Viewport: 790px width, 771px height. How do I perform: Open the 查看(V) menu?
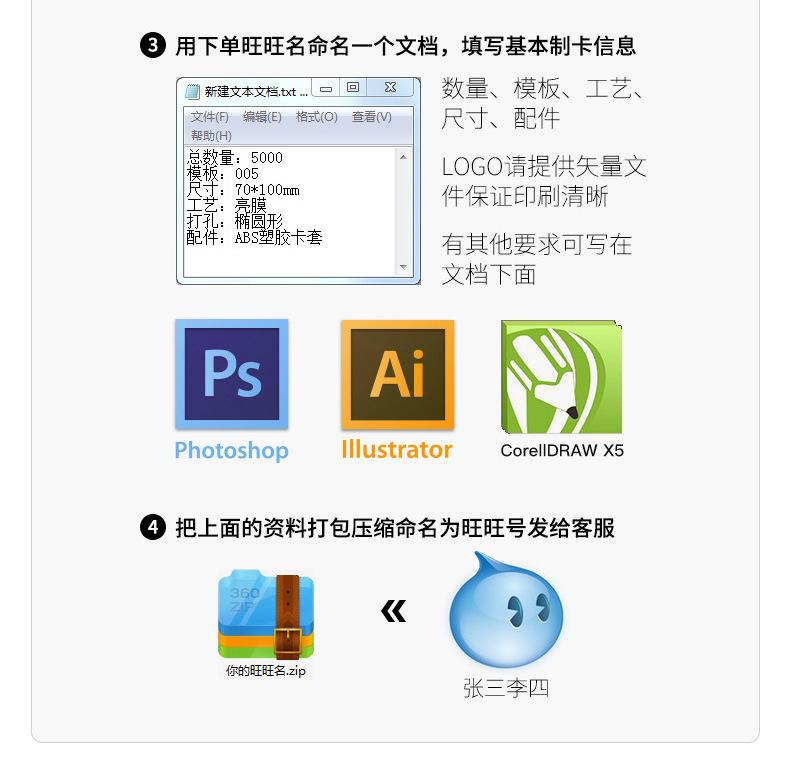[x=371, y=117]
